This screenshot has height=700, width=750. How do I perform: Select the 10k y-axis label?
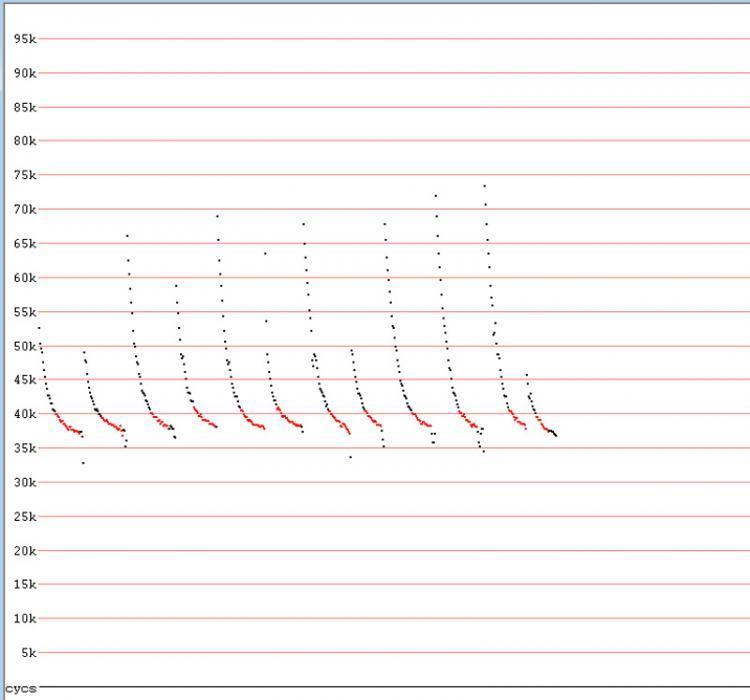coord(25,619)
